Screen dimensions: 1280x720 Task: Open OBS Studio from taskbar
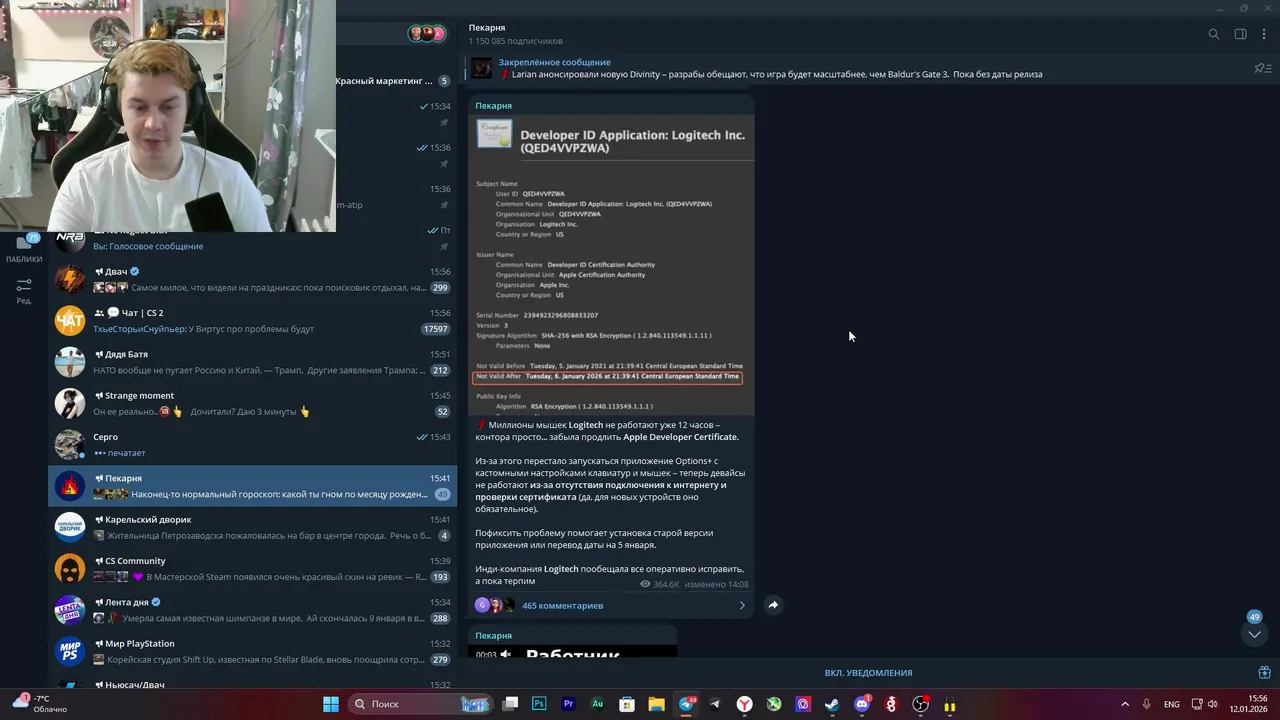[920, 704]
